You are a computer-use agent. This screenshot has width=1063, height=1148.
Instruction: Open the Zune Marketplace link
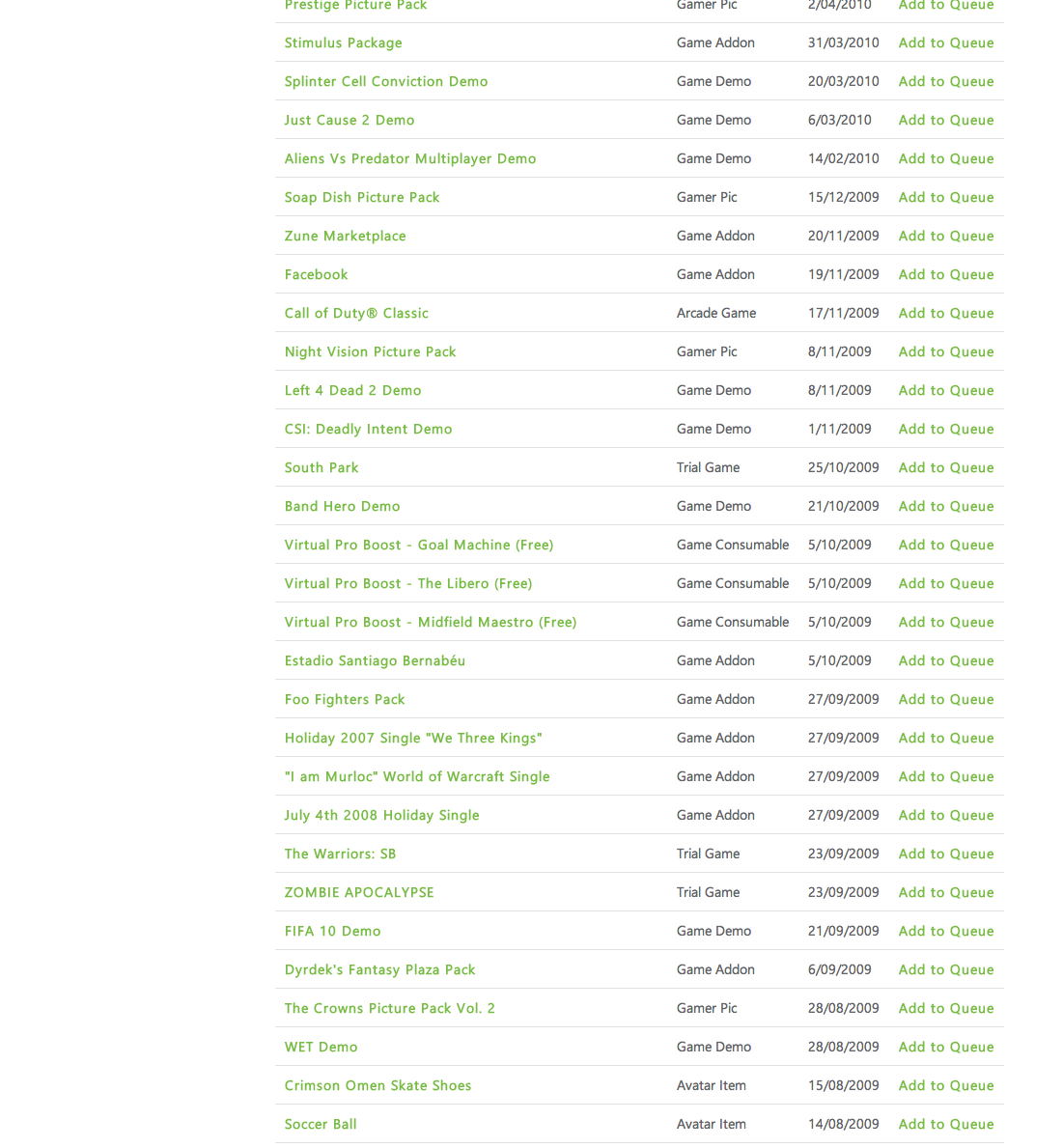pyautogui.click(x=345, y=236)
